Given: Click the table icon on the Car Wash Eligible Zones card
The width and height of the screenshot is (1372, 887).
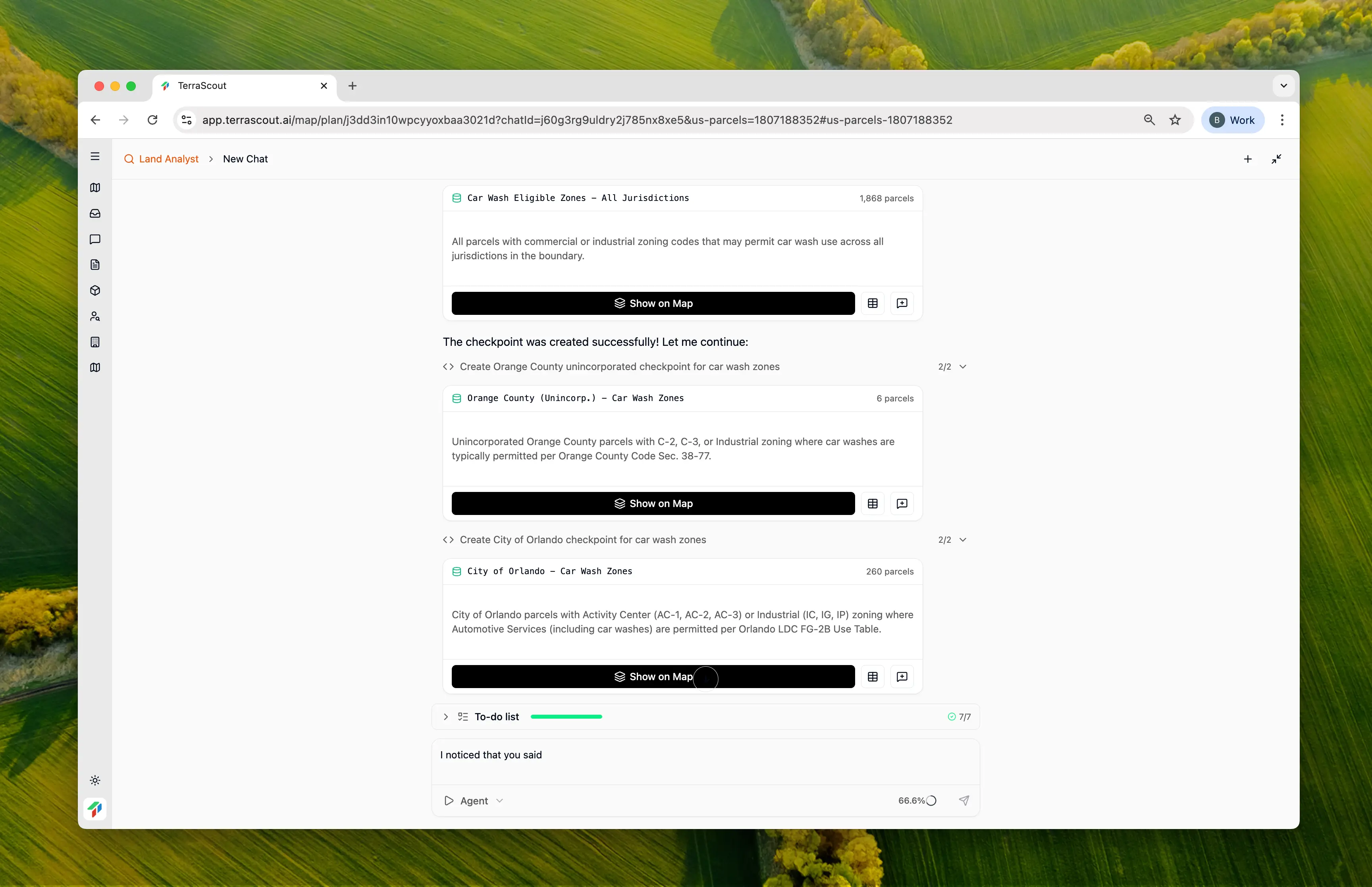Looking at the screenshot, I should pyautogui.click(x=872, y=303).
